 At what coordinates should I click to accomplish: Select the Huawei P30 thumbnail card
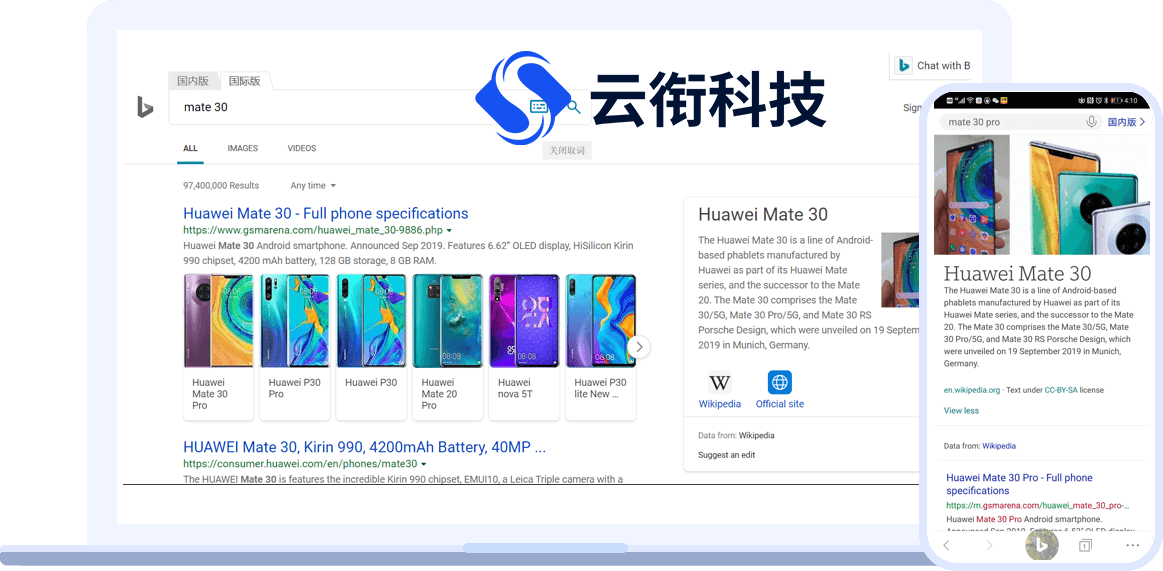coord(372,346)
